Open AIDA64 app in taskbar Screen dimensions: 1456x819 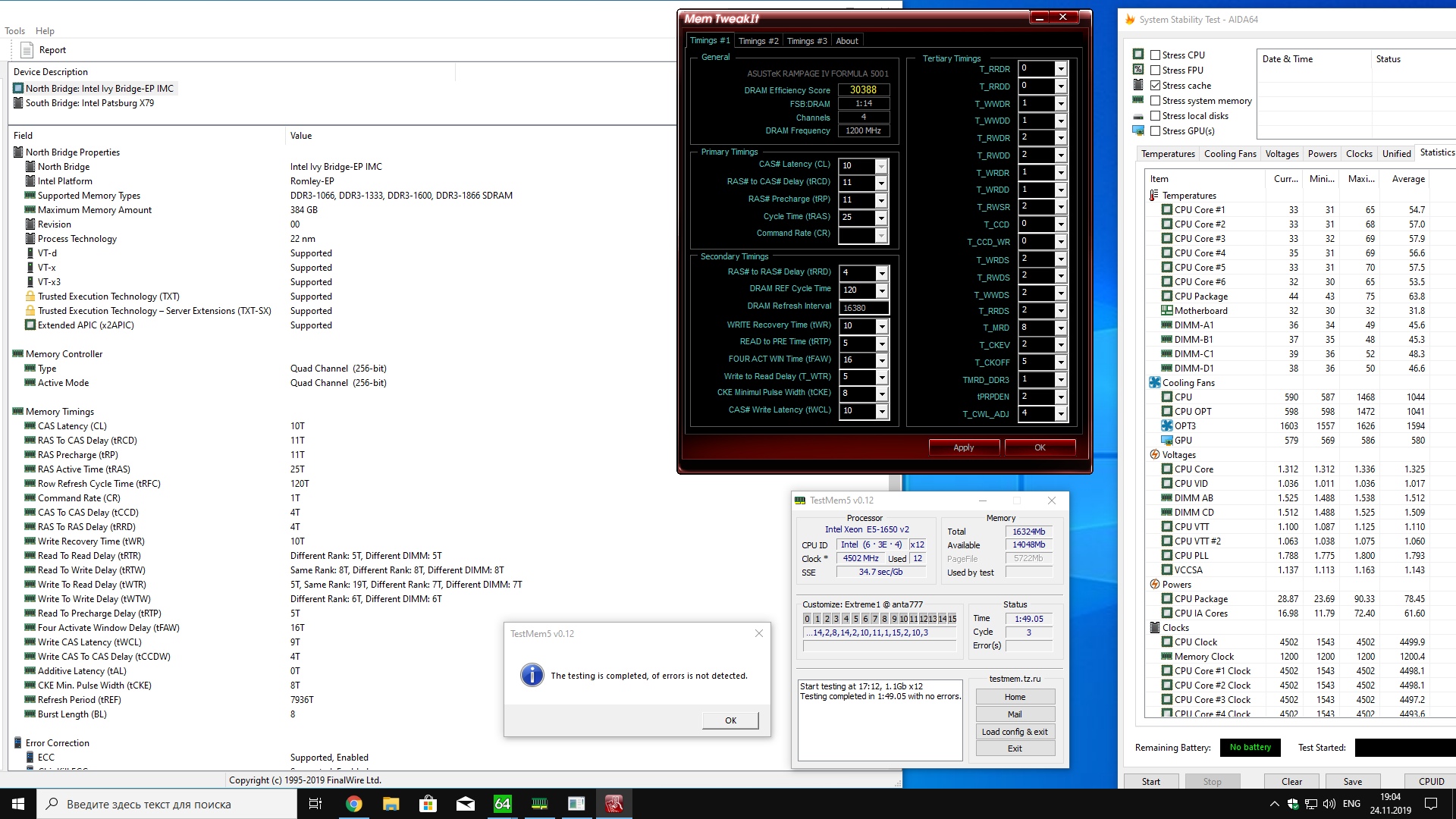(x=502, y=804)
